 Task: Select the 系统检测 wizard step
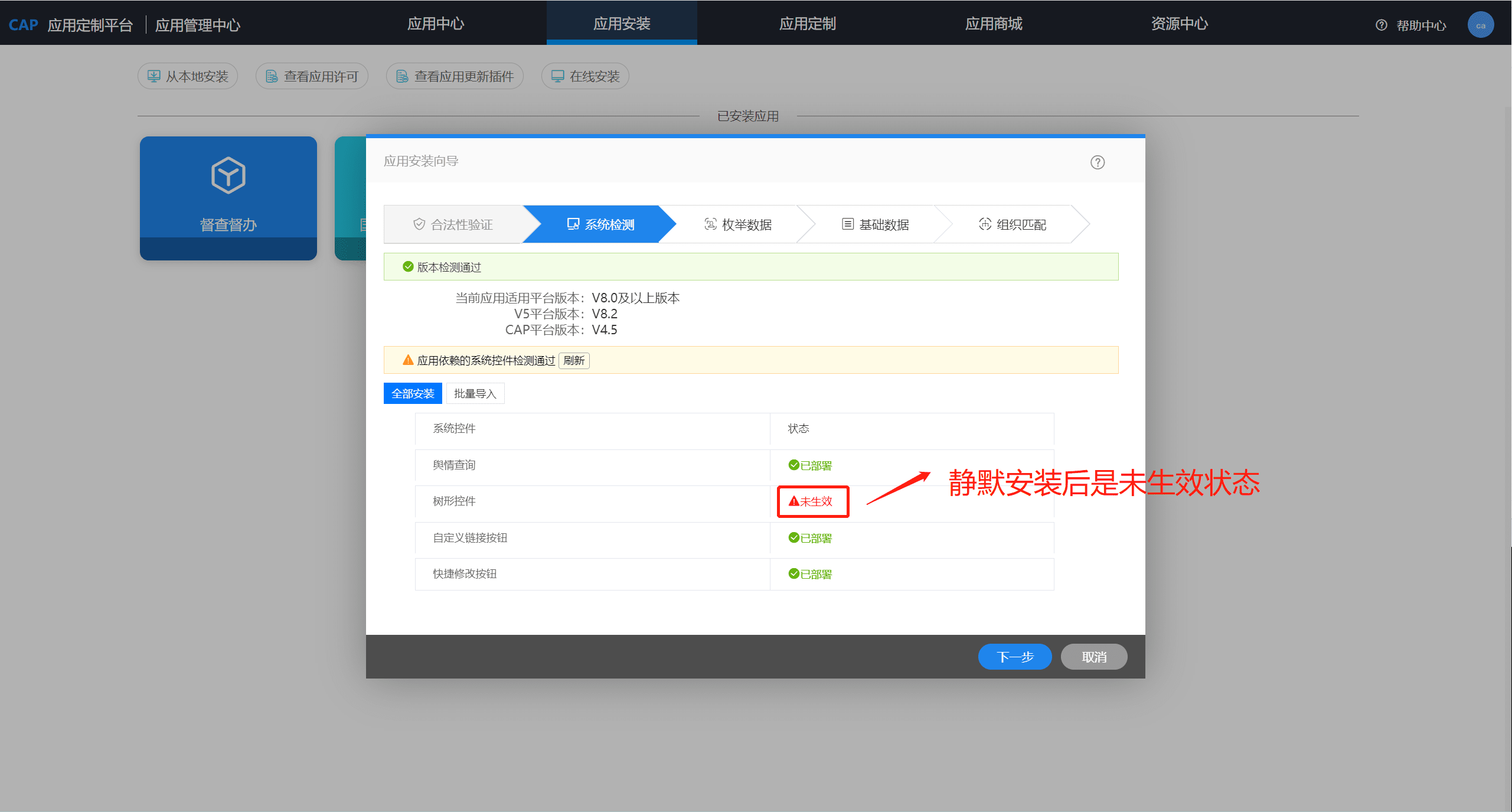coord(599,224)
